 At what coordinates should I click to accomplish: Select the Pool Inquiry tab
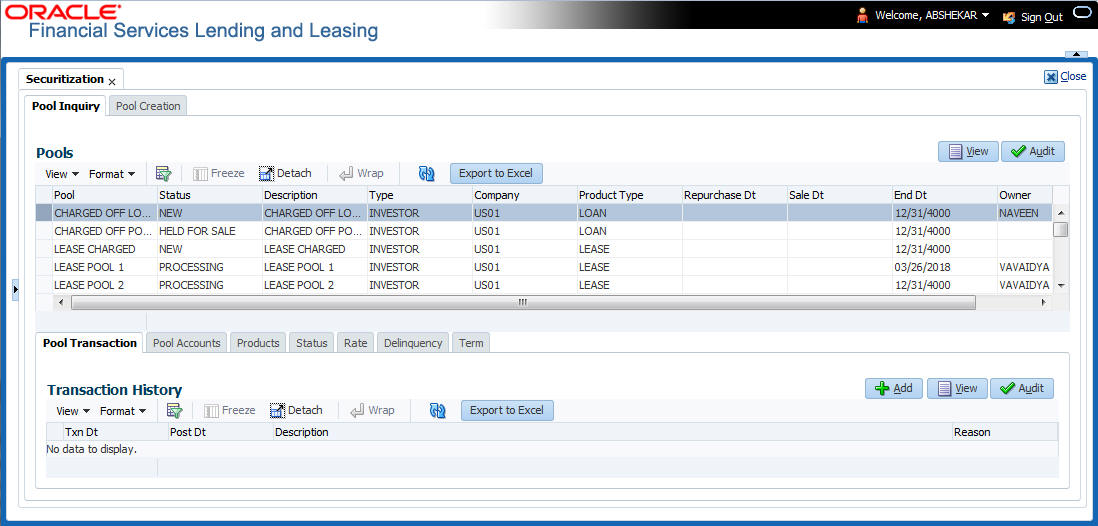pos(66,106)
